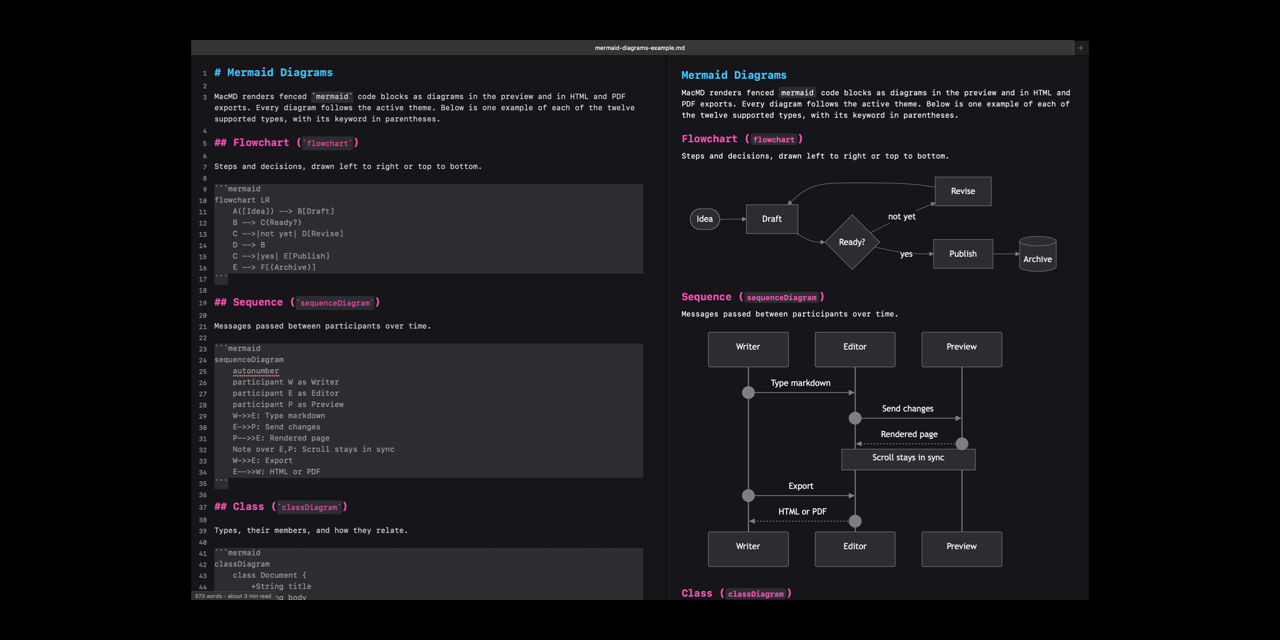Viewport: 1280px width, 640px height.
Task: Click the 'B --> C{Ready?}' code line
Action: [267, 222]
